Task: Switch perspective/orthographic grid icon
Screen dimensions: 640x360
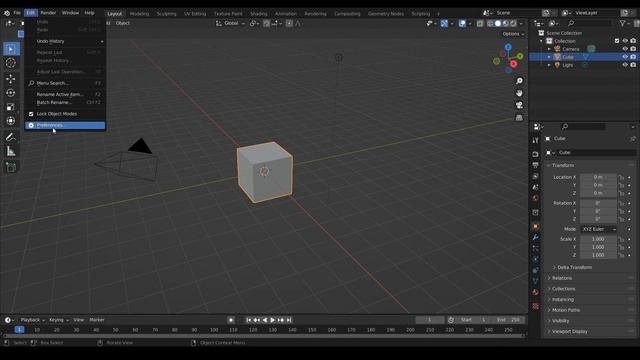Action: (x=519, y=118)
